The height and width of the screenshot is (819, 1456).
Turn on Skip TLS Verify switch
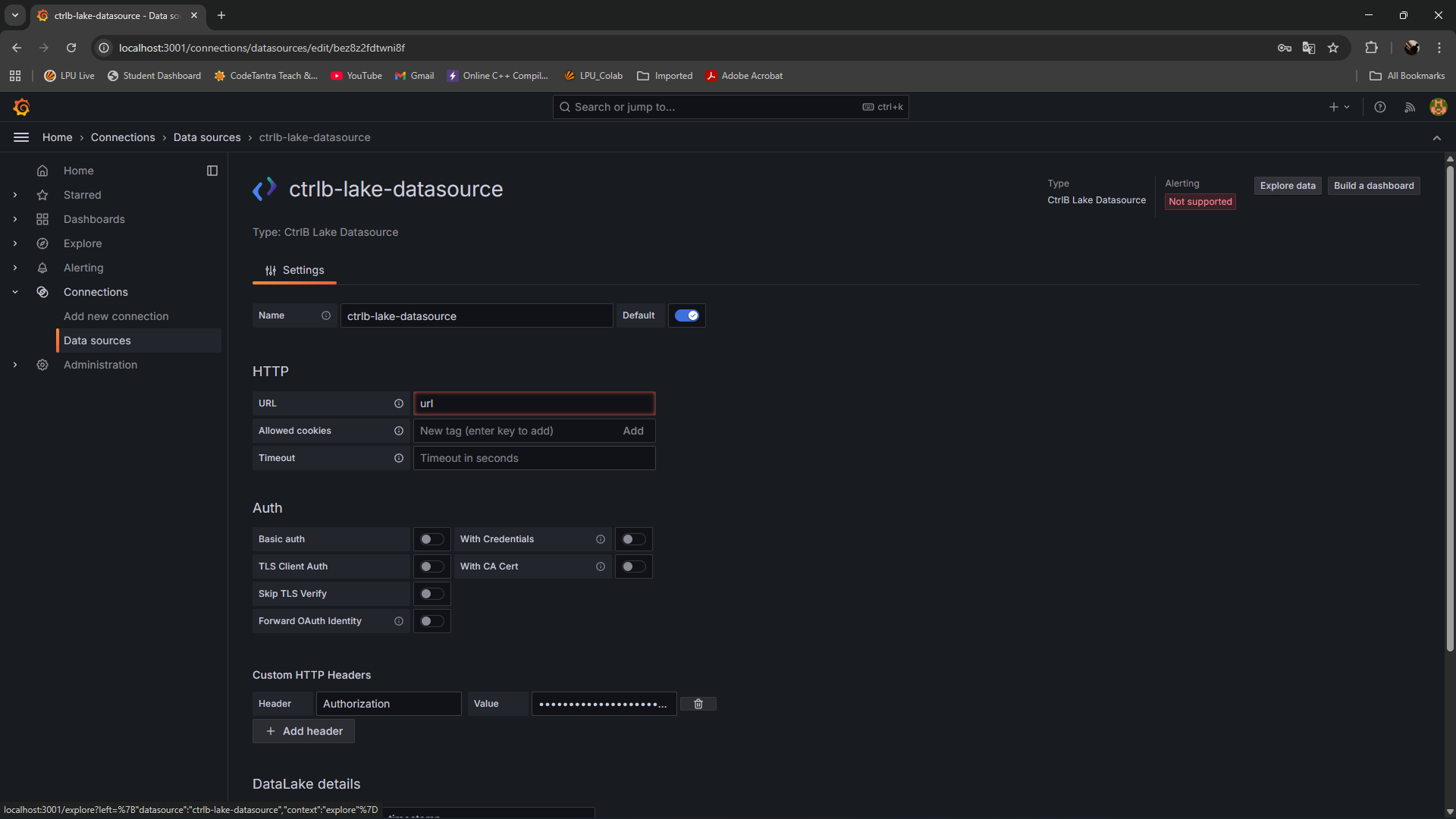coord(432,594)
